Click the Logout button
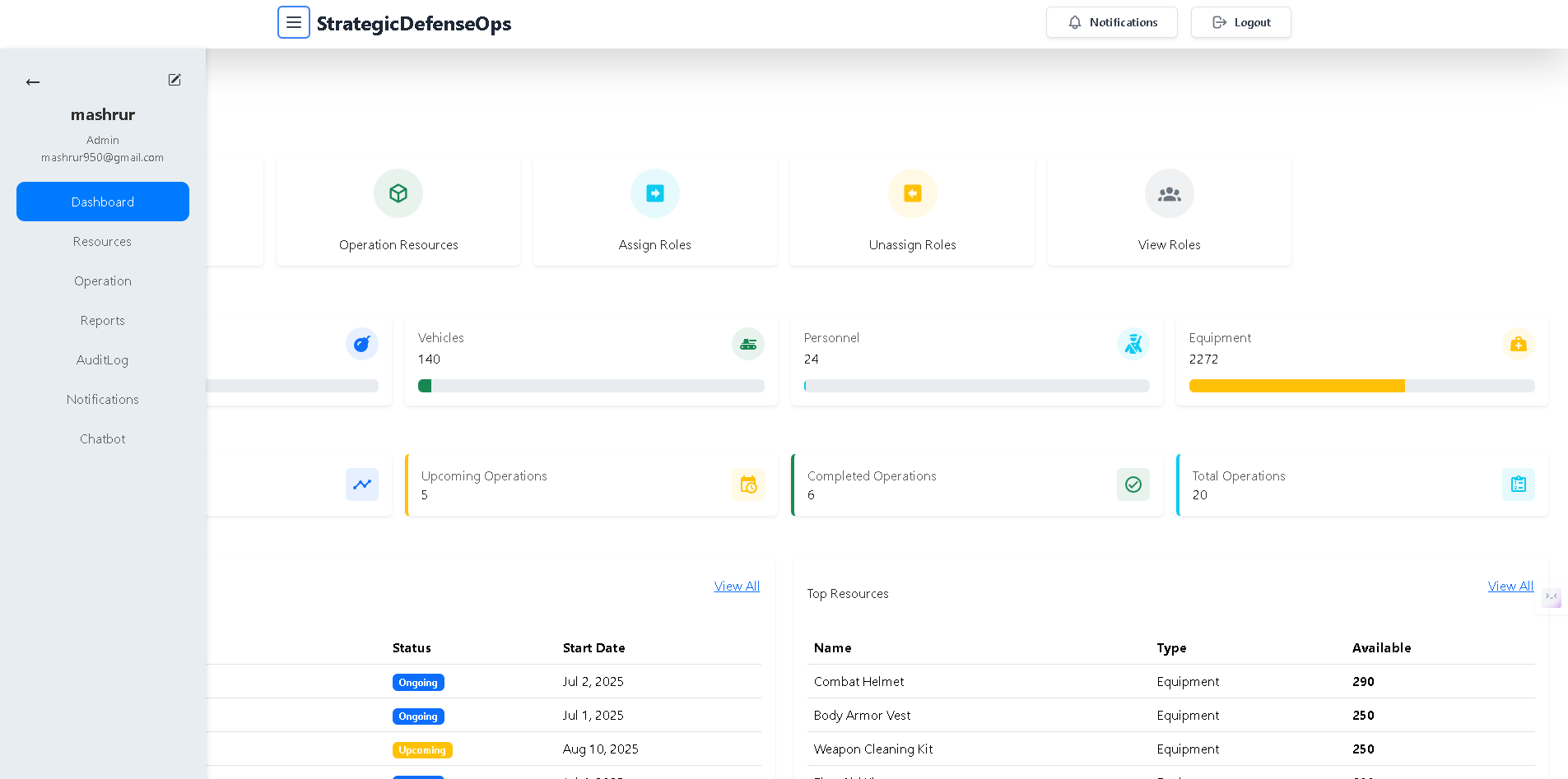 [1241, 22]
